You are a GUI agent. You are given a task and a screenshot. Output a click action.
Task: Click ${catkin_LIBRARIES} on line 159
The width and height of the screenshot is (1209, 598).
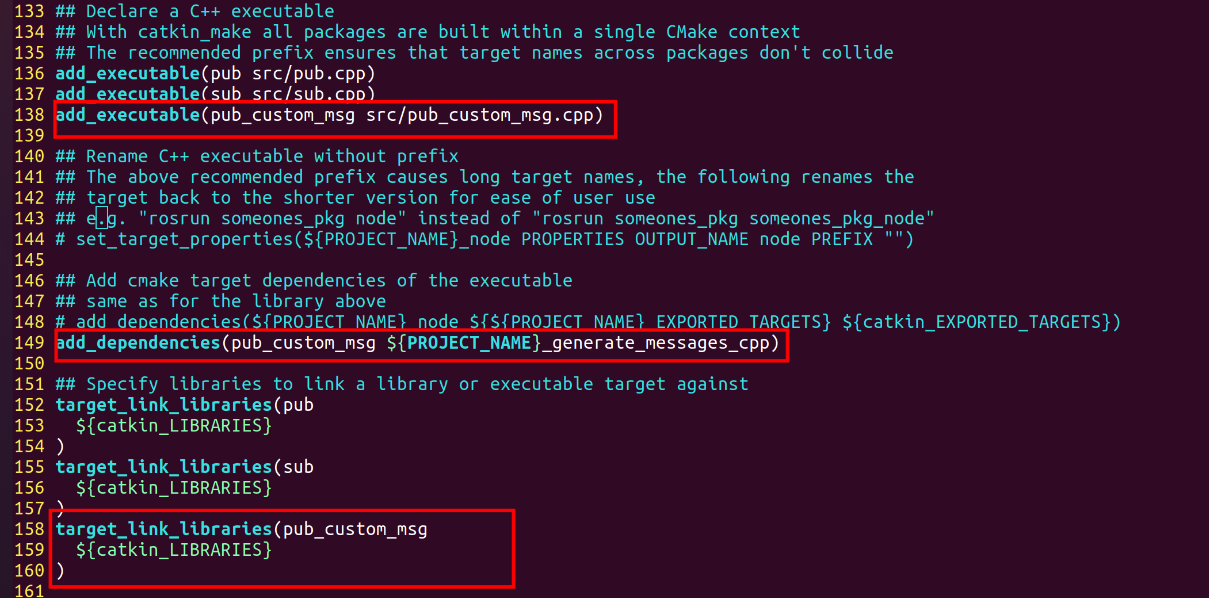[173, 550]
